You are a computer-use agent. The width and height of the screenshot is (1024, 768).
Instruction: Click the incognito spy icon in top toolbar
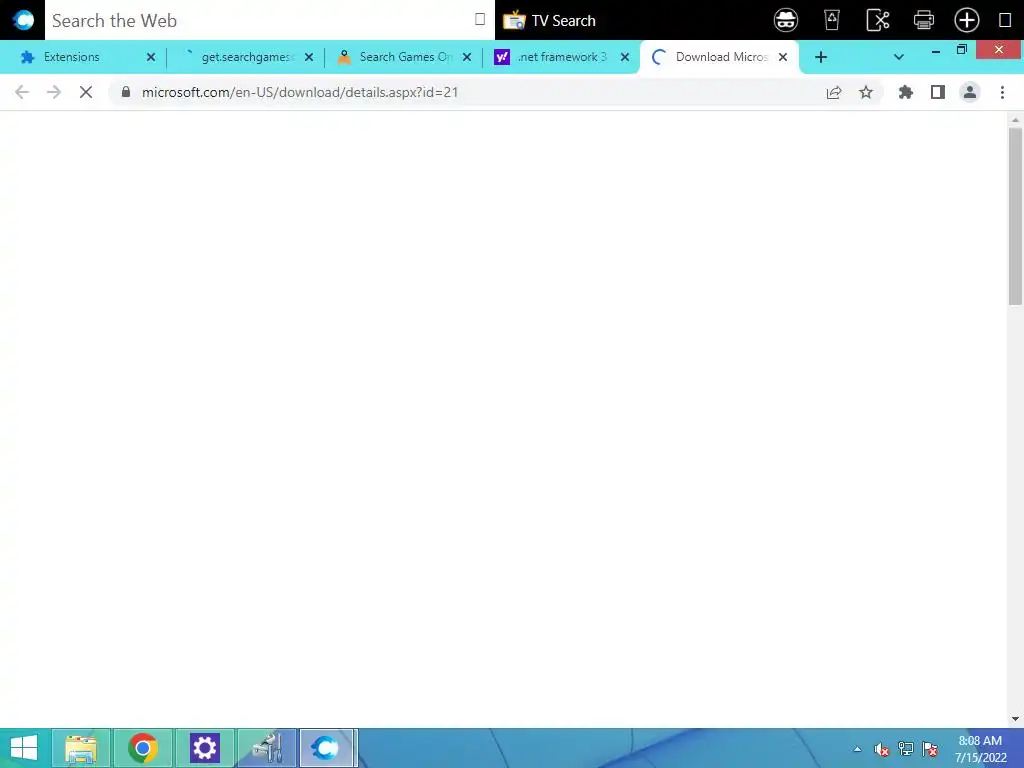(x=786, y=20)
